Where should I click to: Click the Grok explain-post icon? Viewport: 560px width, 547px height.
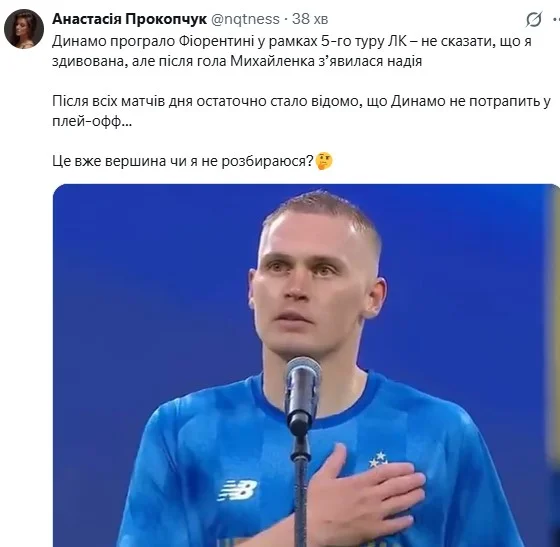tap(534, 19)
